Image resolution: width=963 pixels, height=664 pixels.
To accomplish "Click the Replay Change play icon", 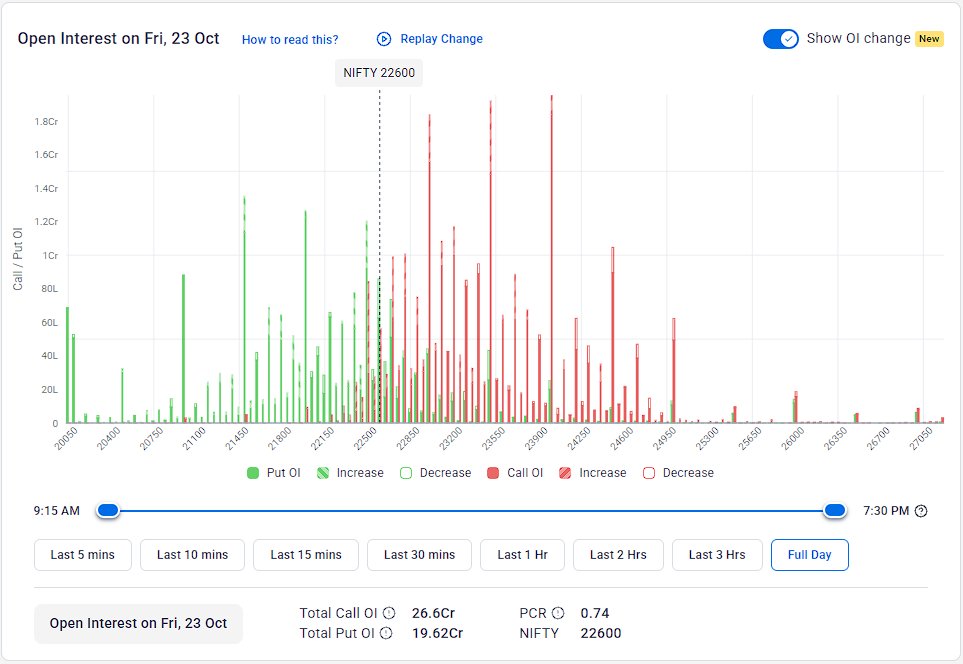I will click(x=384, y=39).
